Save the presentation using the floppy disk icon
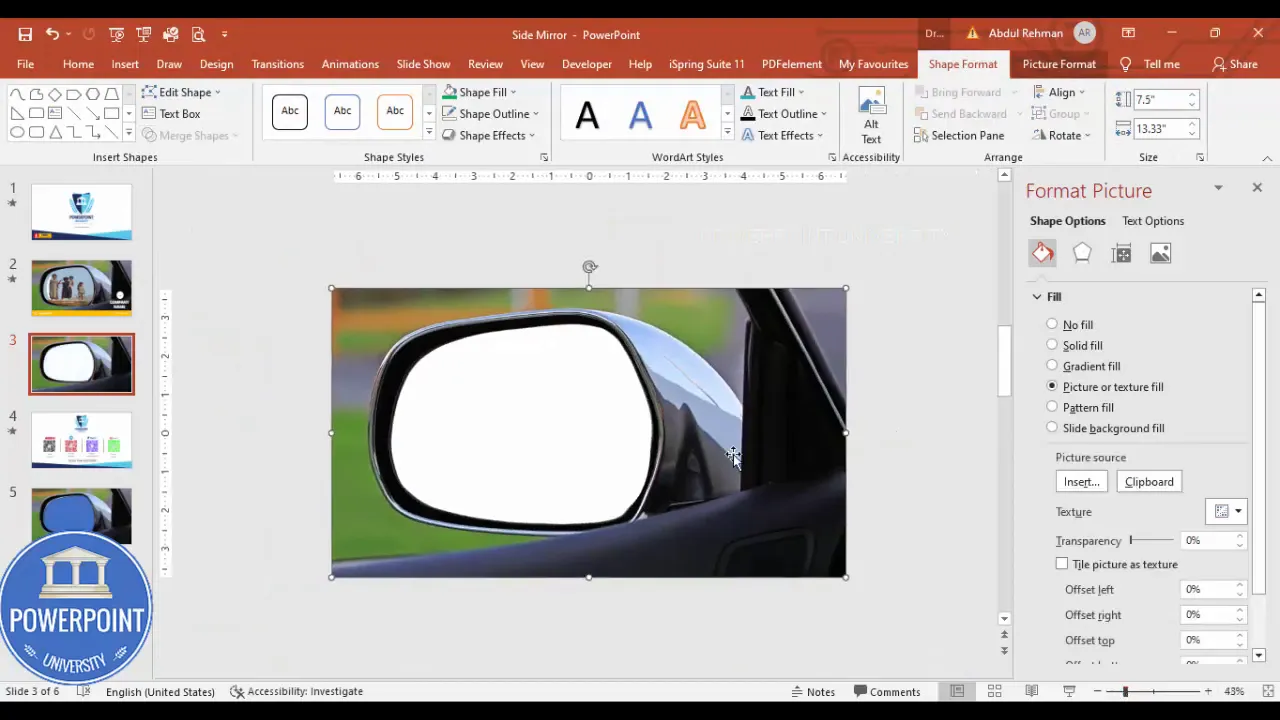1280x720 pixels. click(x=25, y=34)
